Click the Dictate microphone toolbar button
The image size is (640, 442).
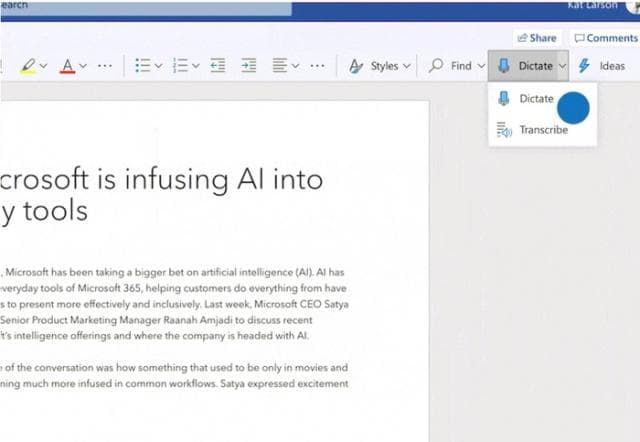(x=522, y=66)
